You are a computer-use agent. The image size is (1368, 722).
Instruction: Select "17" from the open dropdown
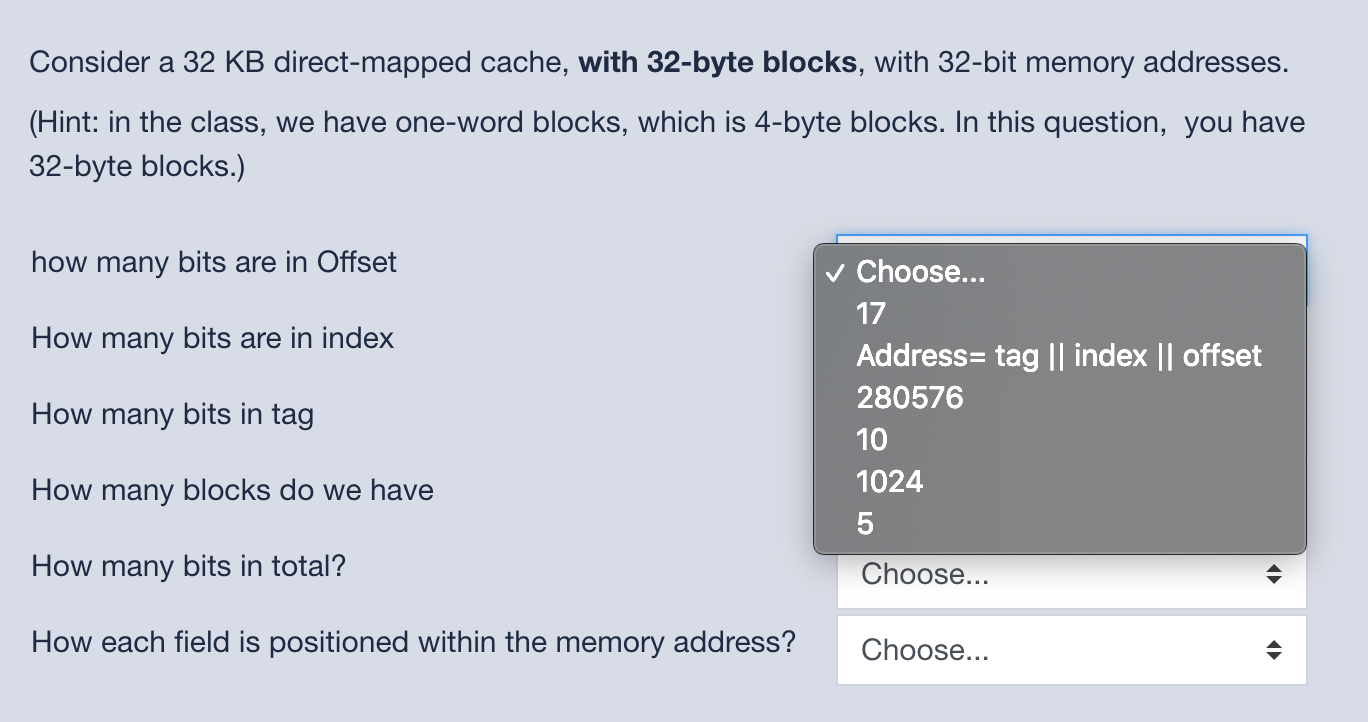[x=868, y=313]
